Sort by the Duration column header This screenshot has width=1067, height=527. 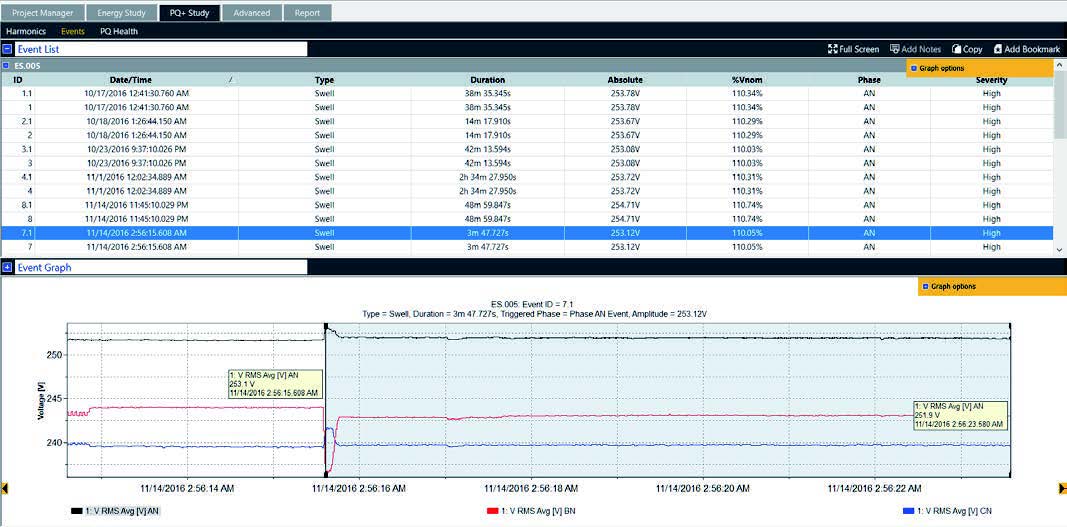point(487,80)
